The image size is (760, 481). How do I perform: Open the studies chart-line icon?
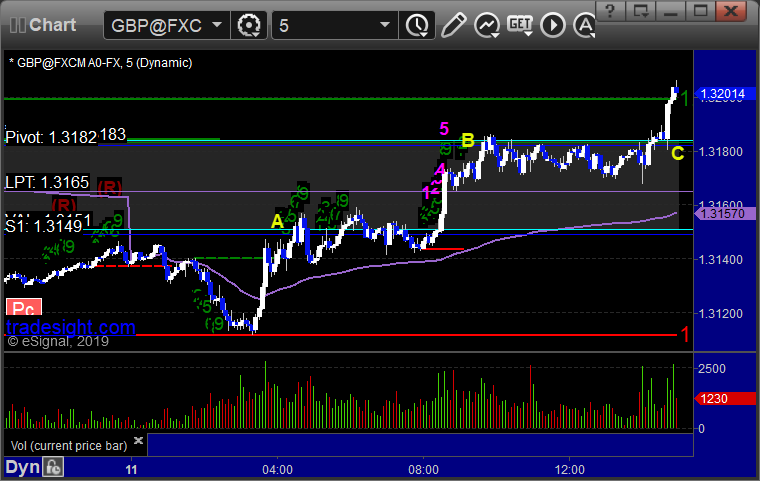(x=487, y=25)
